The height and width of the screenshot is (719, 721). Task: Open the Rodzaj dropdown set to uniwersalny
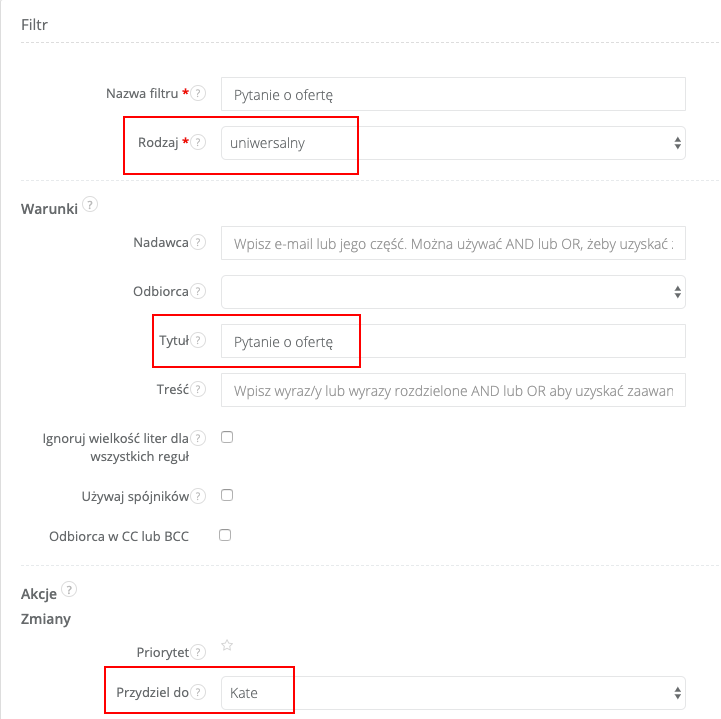click(x=453, y=143)
